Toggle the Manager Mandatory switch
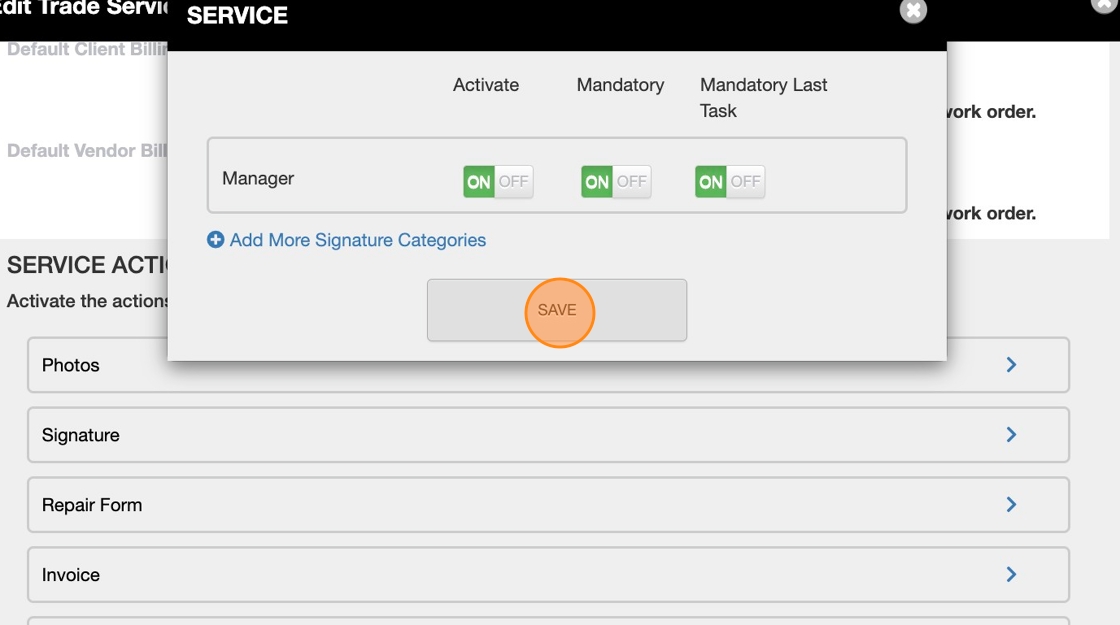Image resolution: width=1120 pixels, height=625 pixels. click(x=615, y=182)
